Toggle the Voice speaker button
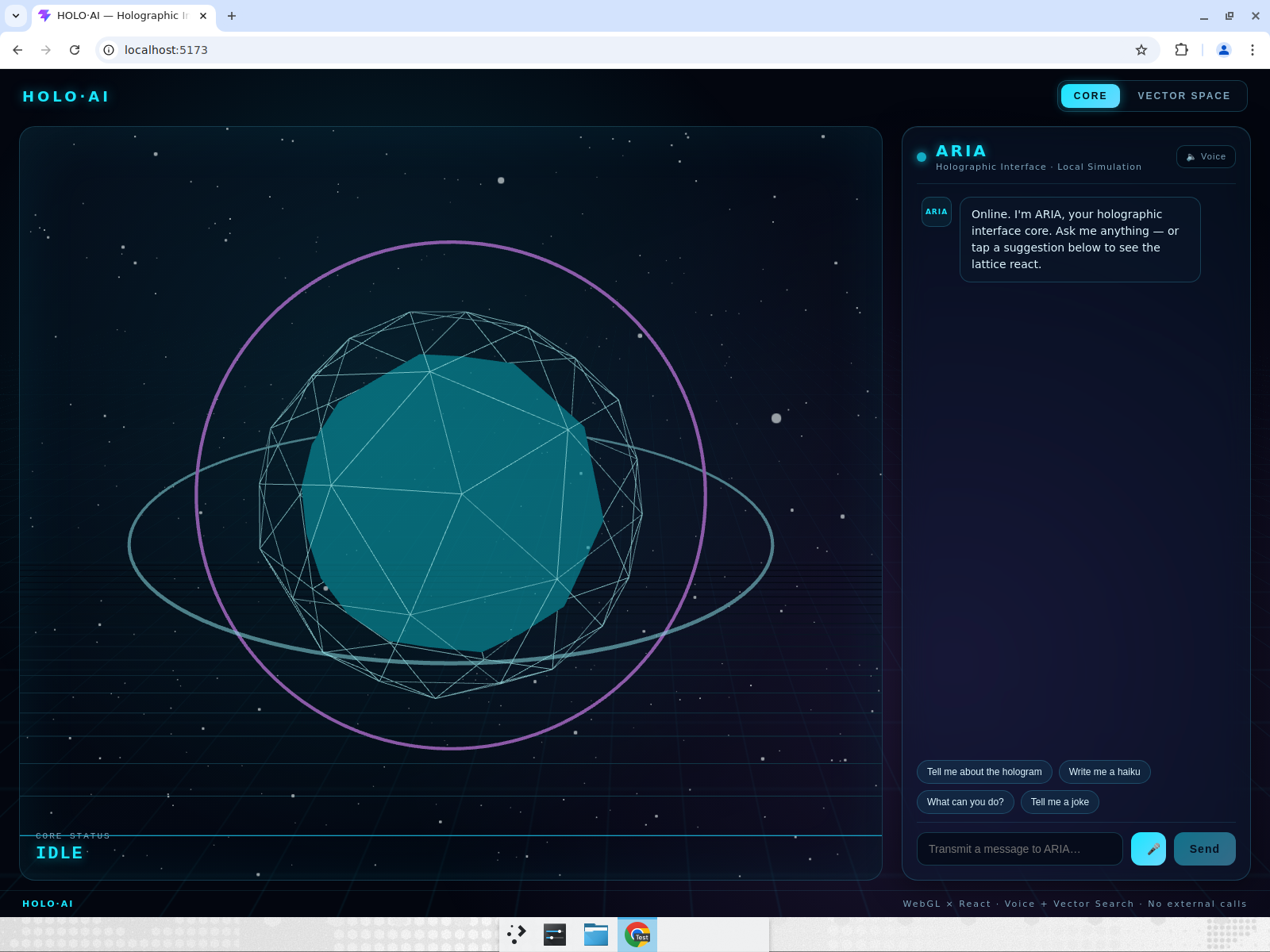Viewport: 1270px width, 952px height. [1206, 157]
